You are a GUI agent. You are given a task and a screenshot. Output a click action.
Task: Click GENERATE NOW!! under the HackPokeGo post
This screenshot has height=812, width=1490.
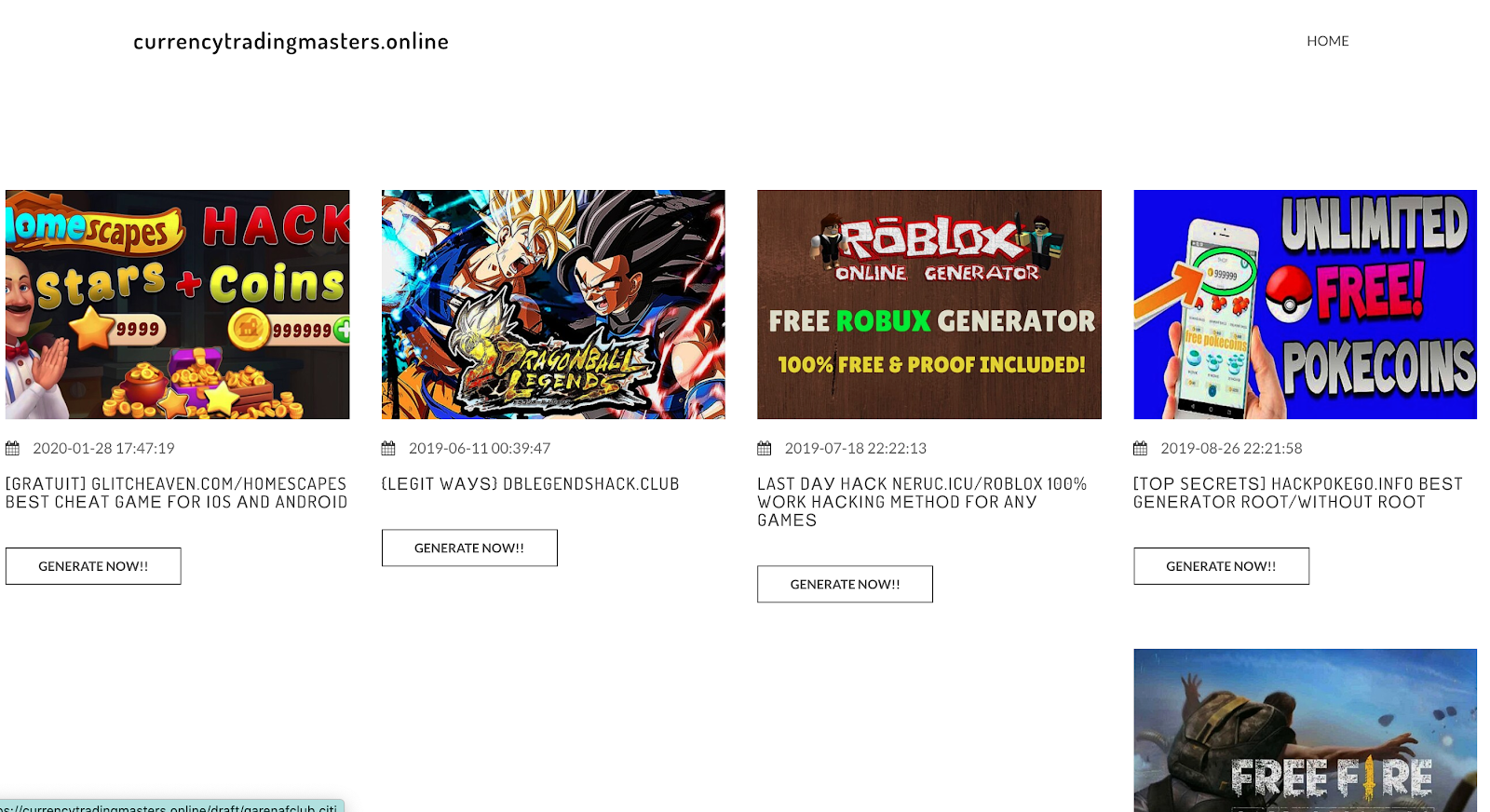click(1221, 566)
